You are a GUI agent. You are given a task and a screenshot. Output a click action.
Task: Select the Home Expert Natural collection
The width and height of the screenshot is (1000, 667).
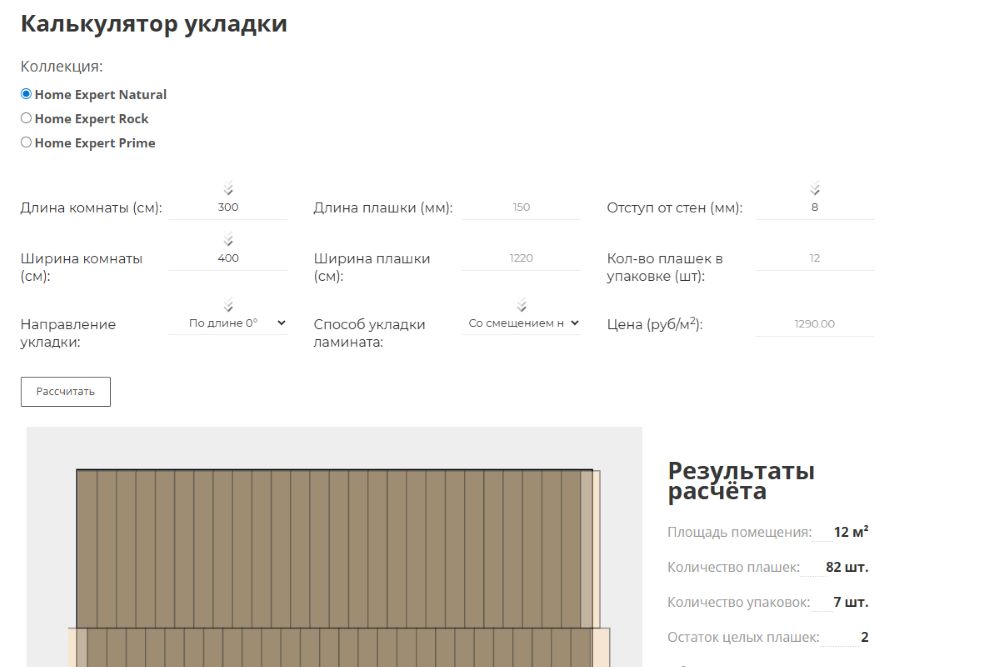point(25,94)
